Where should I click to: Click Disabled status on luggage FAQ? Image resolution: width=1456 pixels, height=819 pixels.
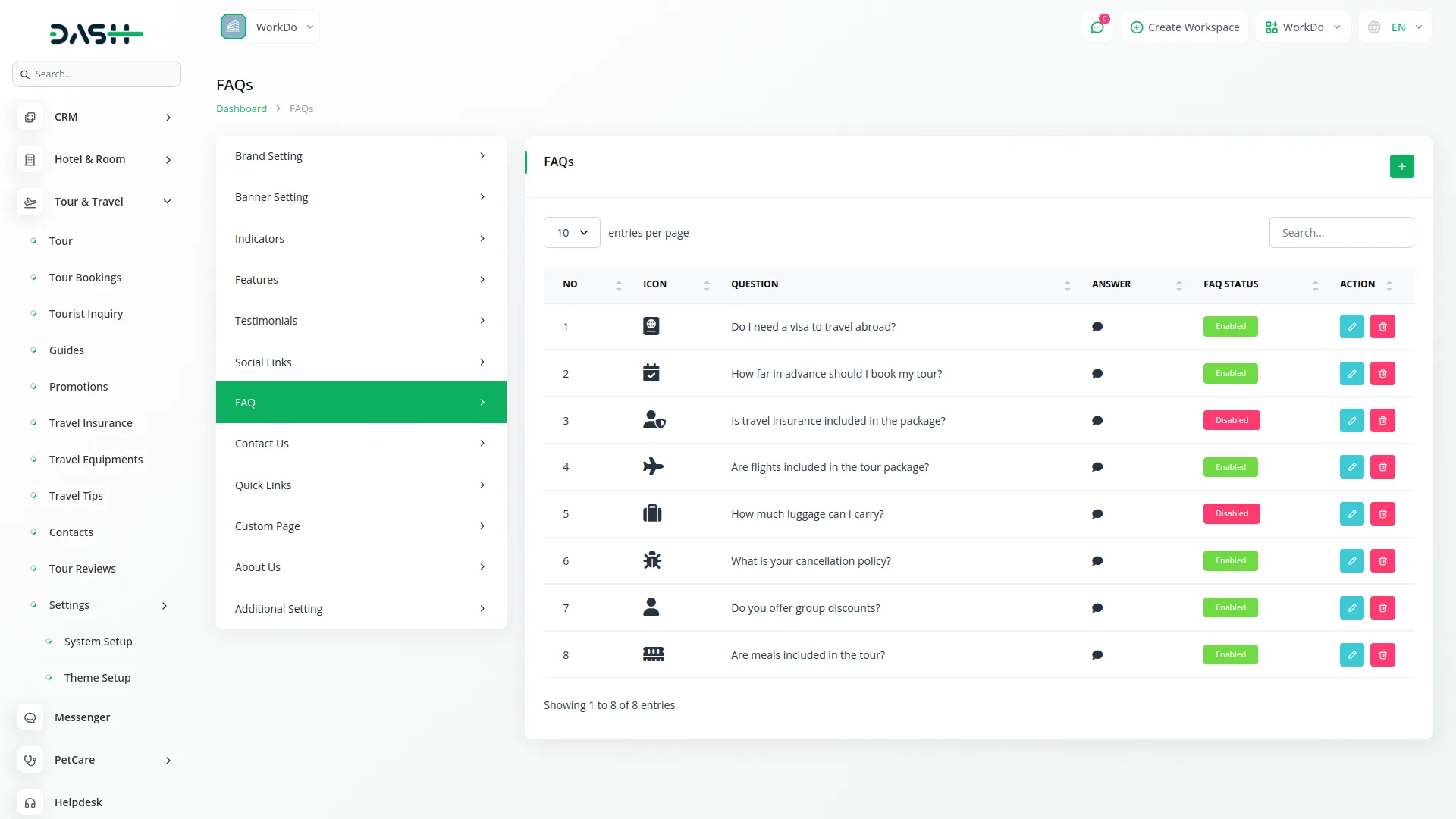pyautogui.click(x=1231, y=514)
